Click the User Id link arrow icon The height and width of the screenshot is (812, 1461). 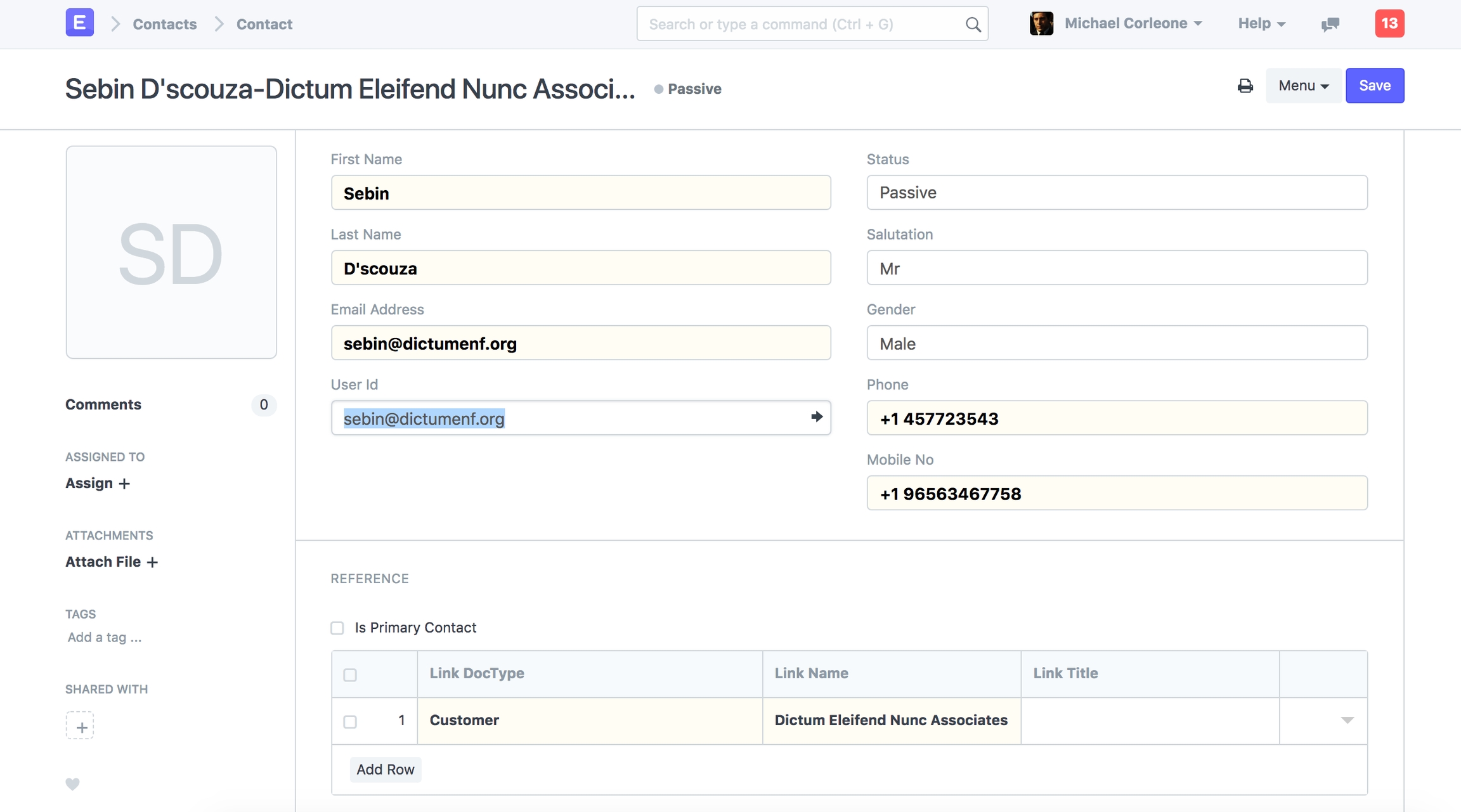816,417
